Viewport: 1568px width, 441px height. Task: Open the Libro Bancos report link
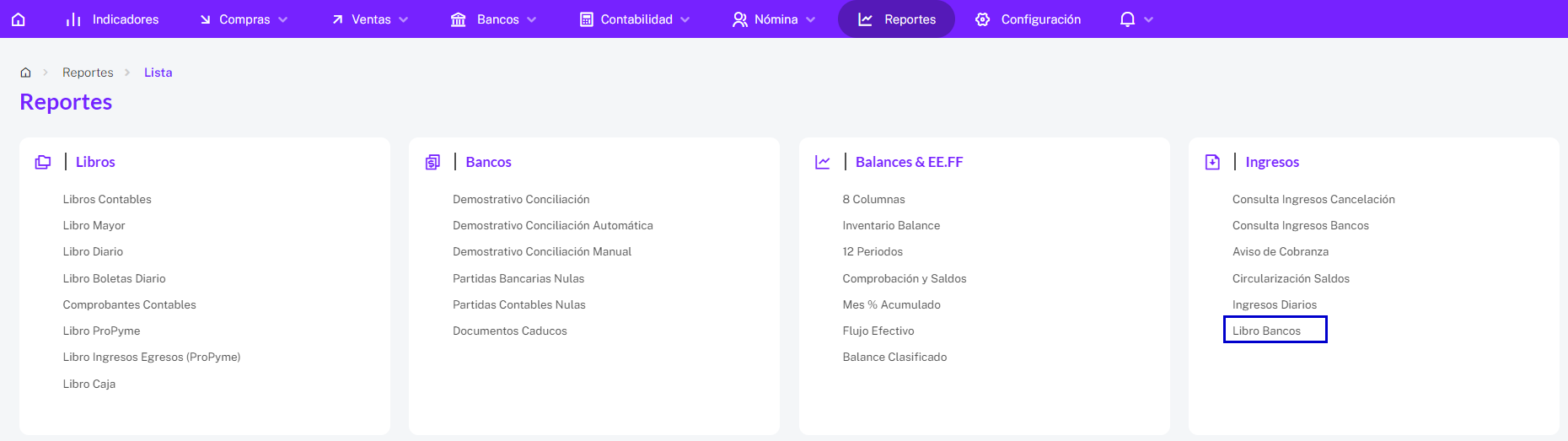click(x=1266, y=331)
